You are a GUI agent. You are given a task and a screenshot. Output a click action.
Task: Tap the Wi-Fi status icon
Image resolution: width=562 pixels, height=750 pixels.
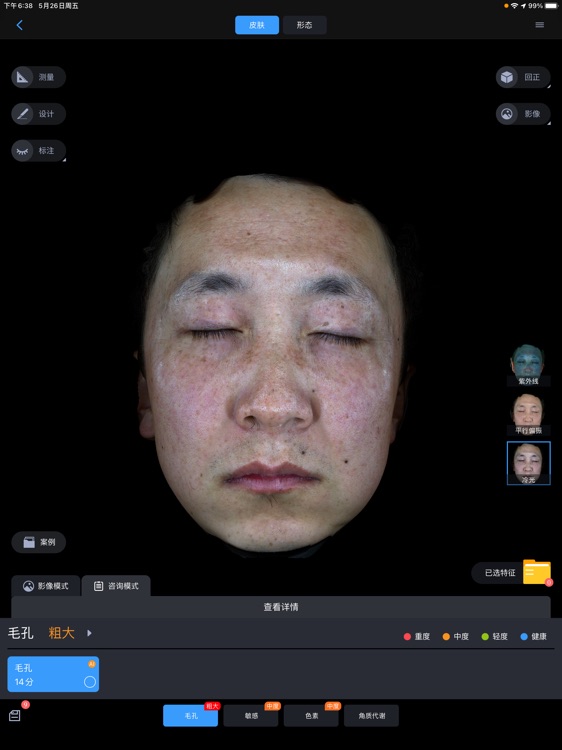[x=515, y=6]
